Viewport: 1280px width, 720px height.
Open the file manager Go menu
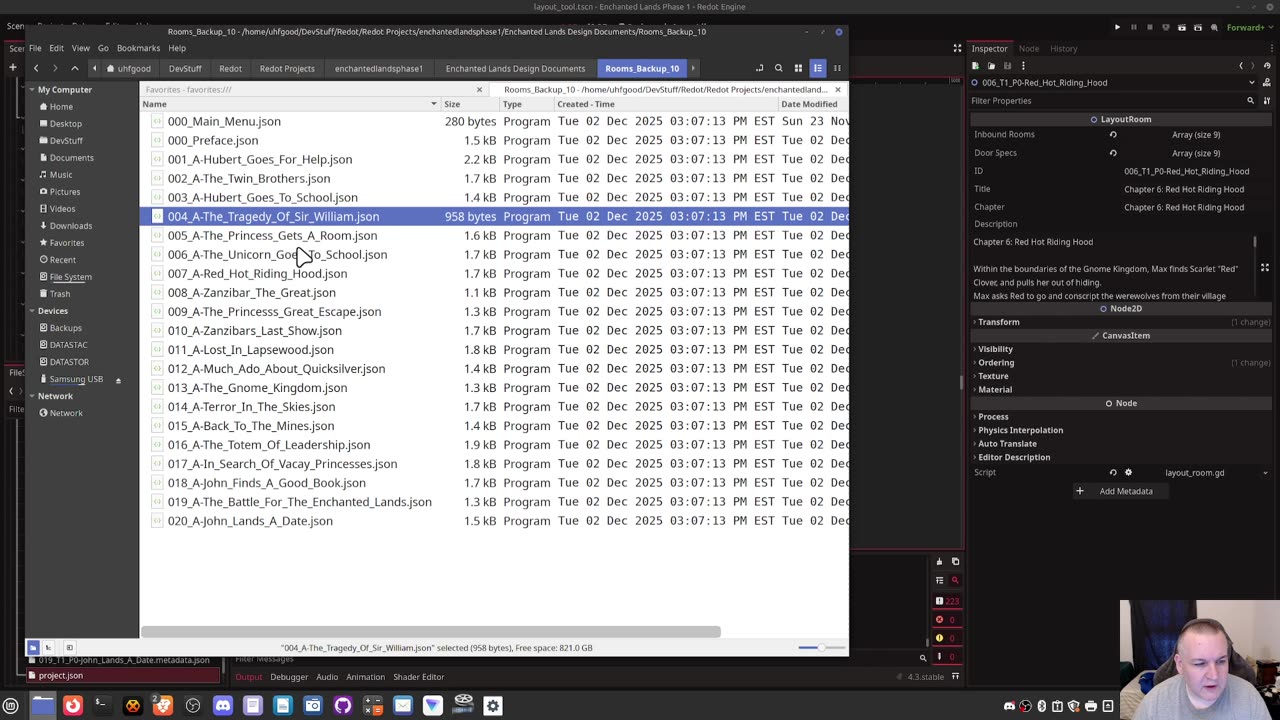click(103, 48)
